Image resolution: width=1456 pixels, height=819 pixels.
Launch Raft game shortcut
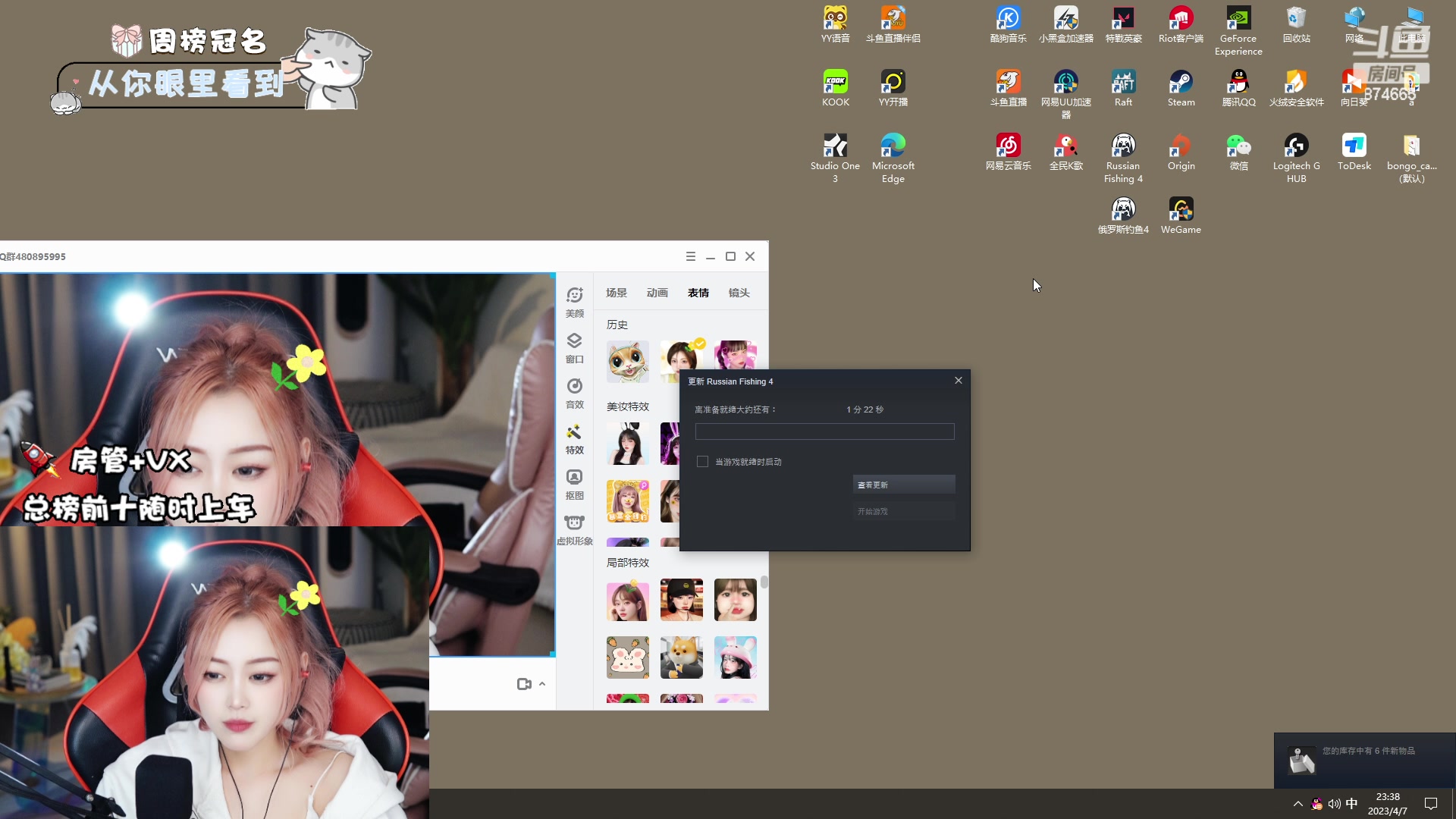tap(1123, 88)
